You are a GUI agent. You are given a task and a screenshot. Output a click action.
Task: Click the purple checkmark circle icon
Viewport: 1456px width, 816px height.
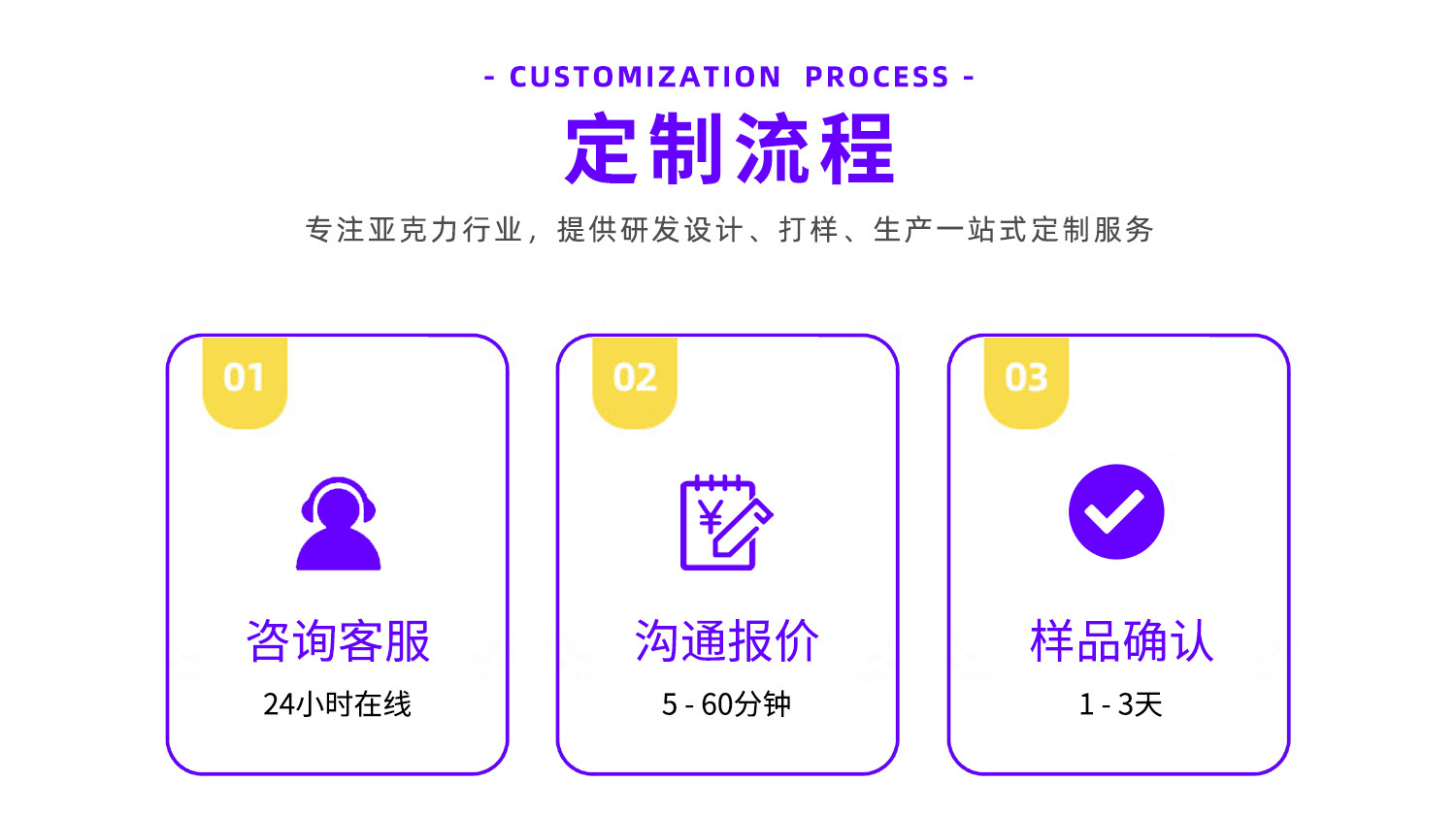point(1115,512)
